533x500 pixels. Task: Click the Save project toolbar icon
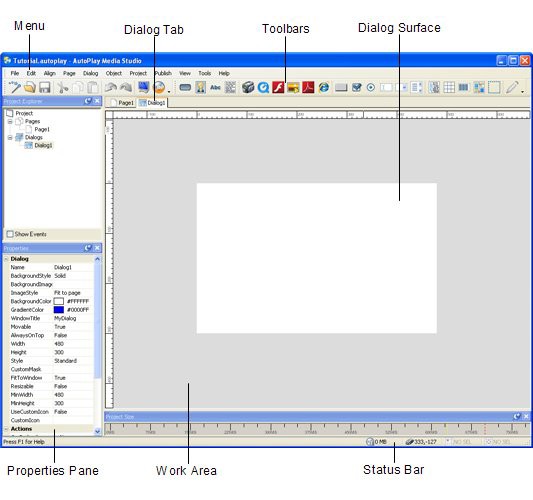coord(45,88)
